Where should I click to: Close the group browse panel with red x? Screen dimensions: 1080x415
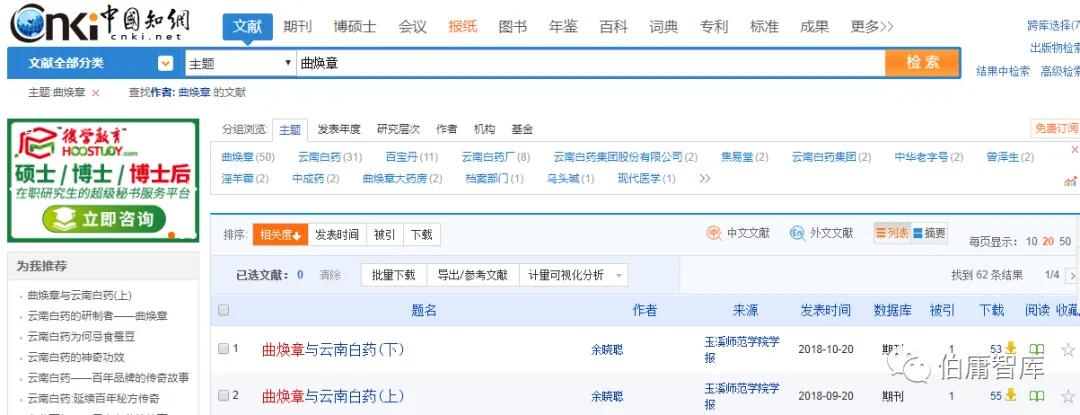1074,149
